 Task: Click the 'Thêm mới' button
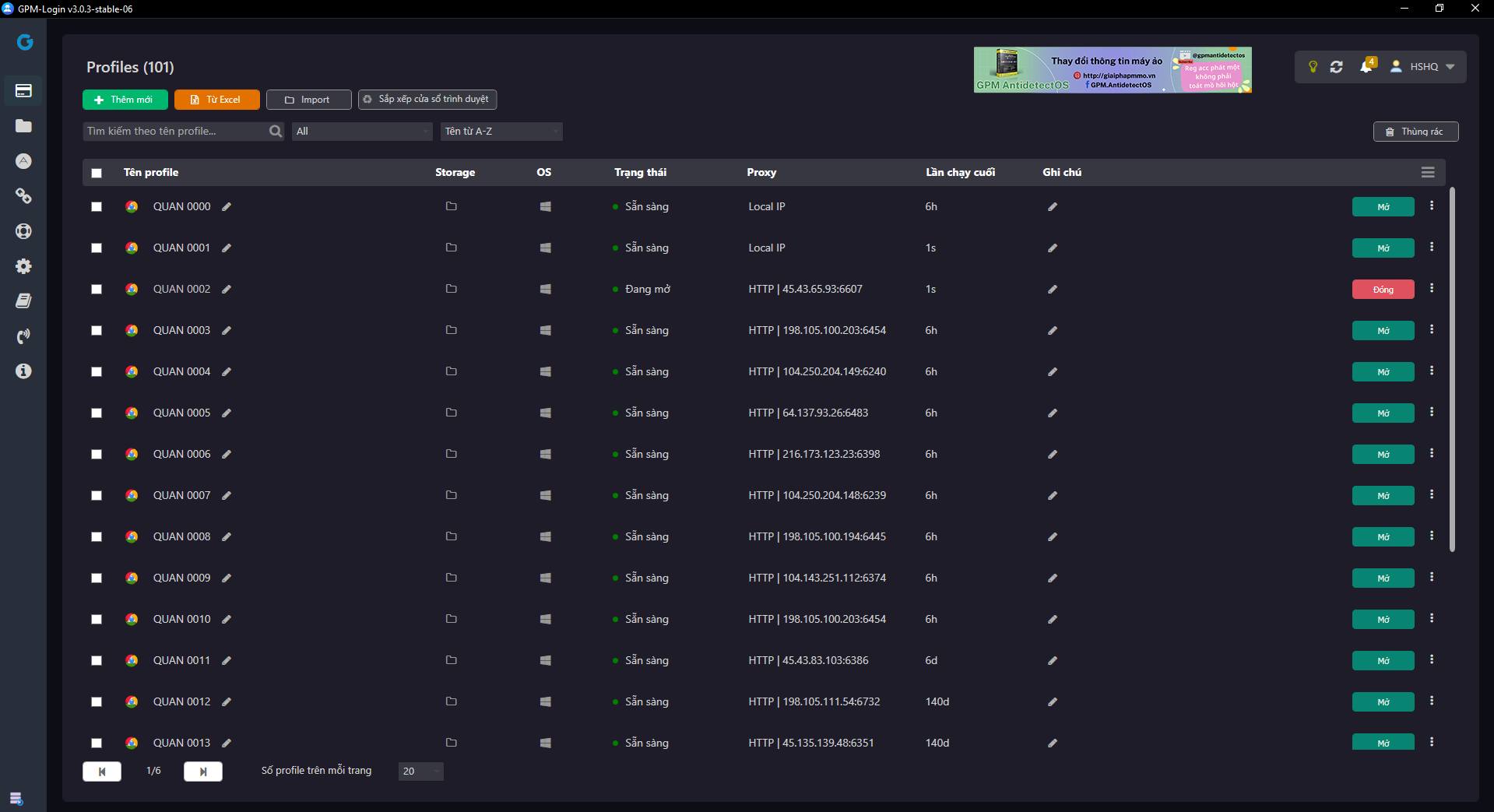125,100
